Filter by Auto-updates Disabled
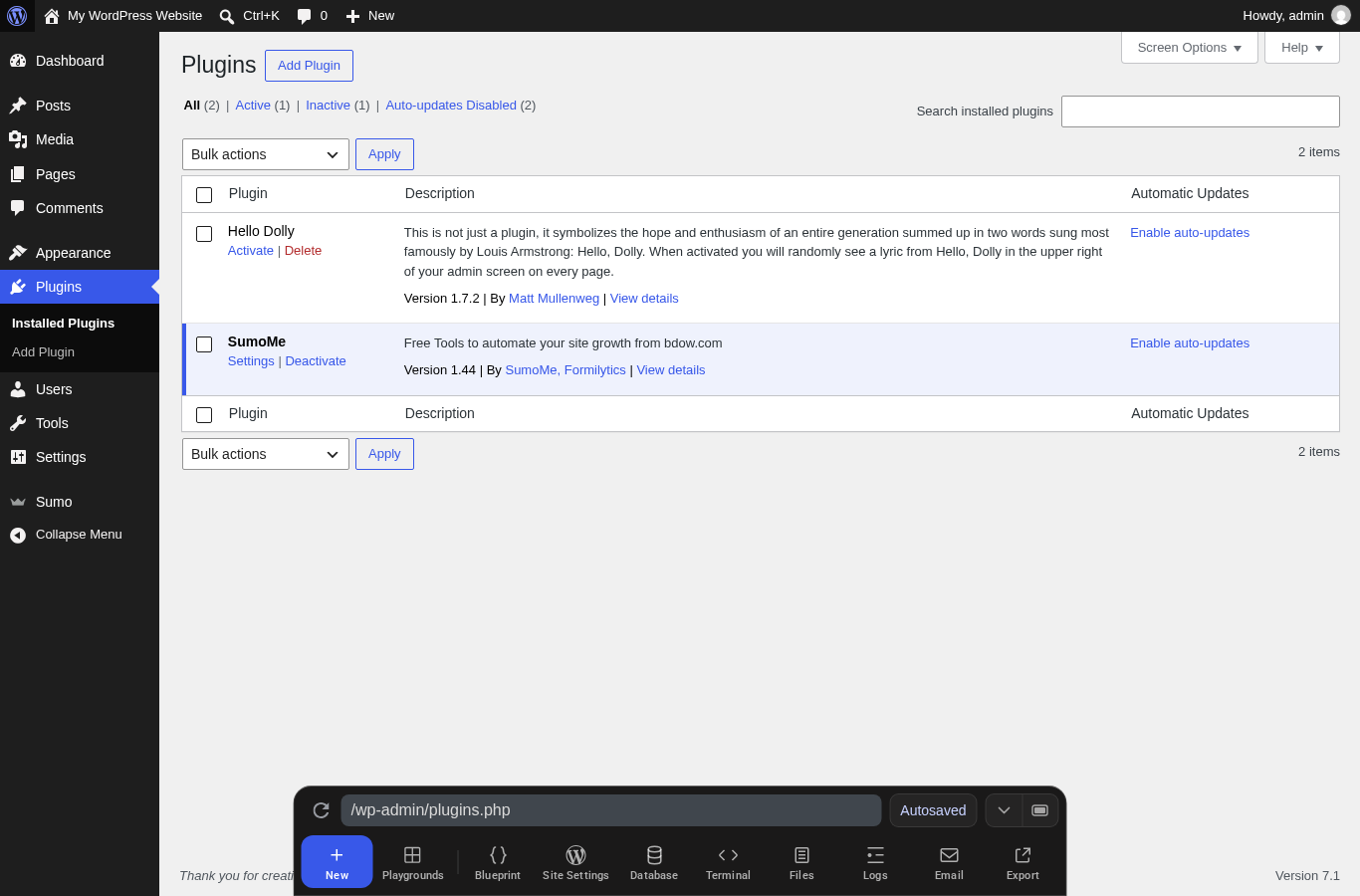1360x896 pixels. pos(451,106)
